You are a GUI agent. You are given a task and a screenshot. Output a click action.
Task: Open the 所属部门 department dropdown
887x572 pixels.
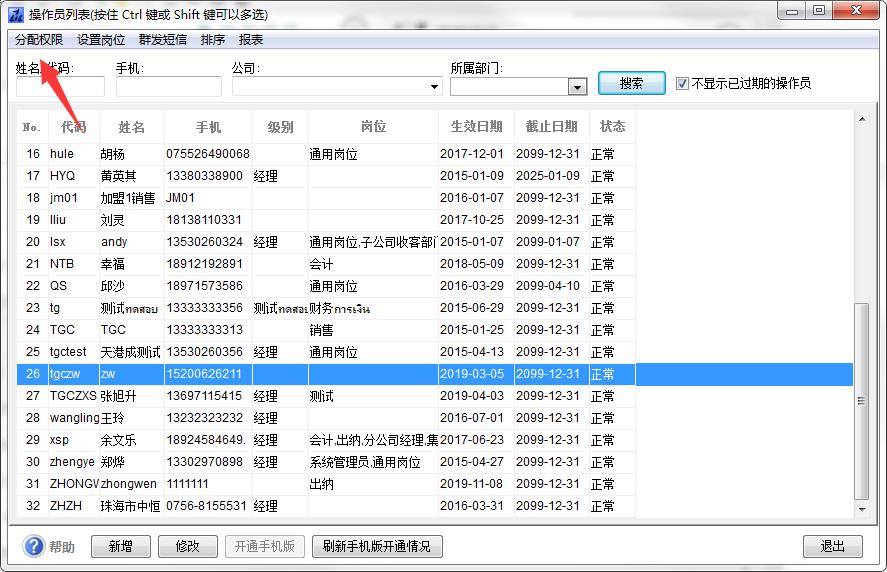click(576, 87)
